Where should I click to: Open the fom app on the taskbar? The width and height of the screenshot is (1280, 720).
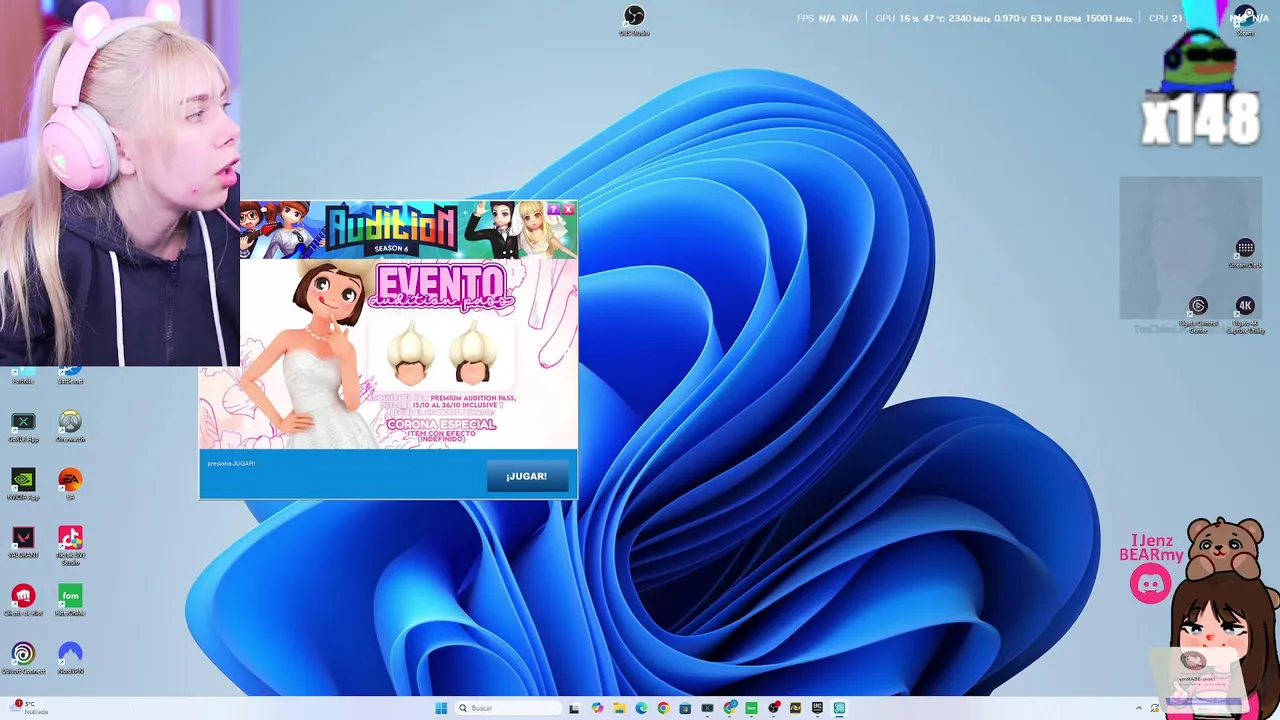pyautogui.click(x=751, y=708)
